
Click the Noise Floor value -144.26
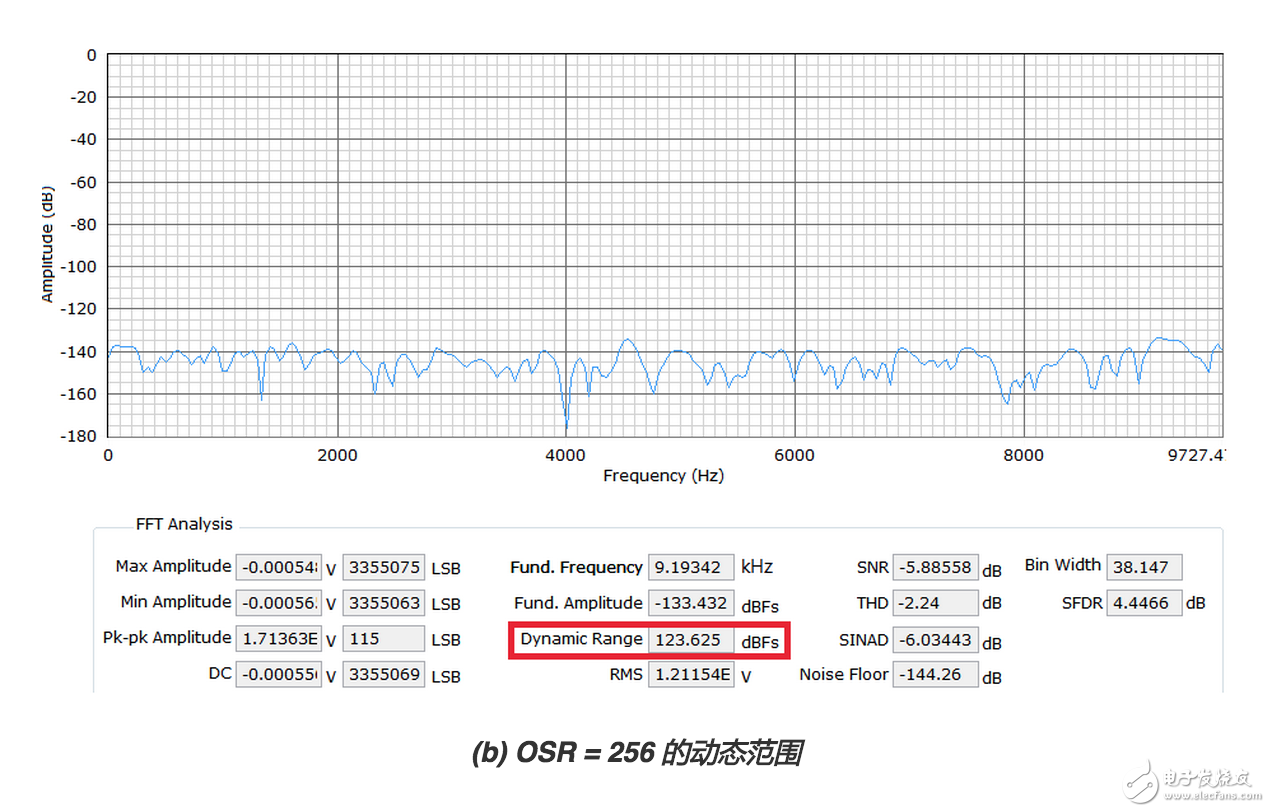click(x=934, y=674)
